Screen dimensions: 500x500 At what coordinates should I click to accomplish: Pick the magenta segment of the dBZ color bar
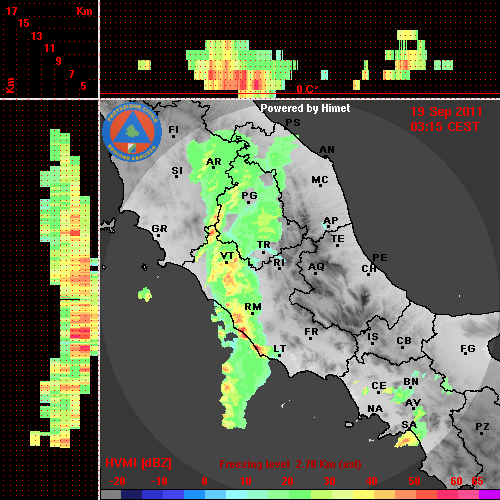tap(489, 495)
